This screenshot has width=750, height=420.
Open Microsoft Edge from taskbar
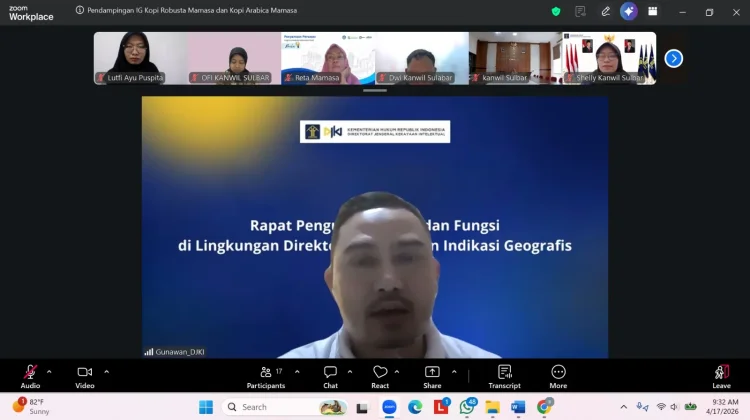click(415, 407)
